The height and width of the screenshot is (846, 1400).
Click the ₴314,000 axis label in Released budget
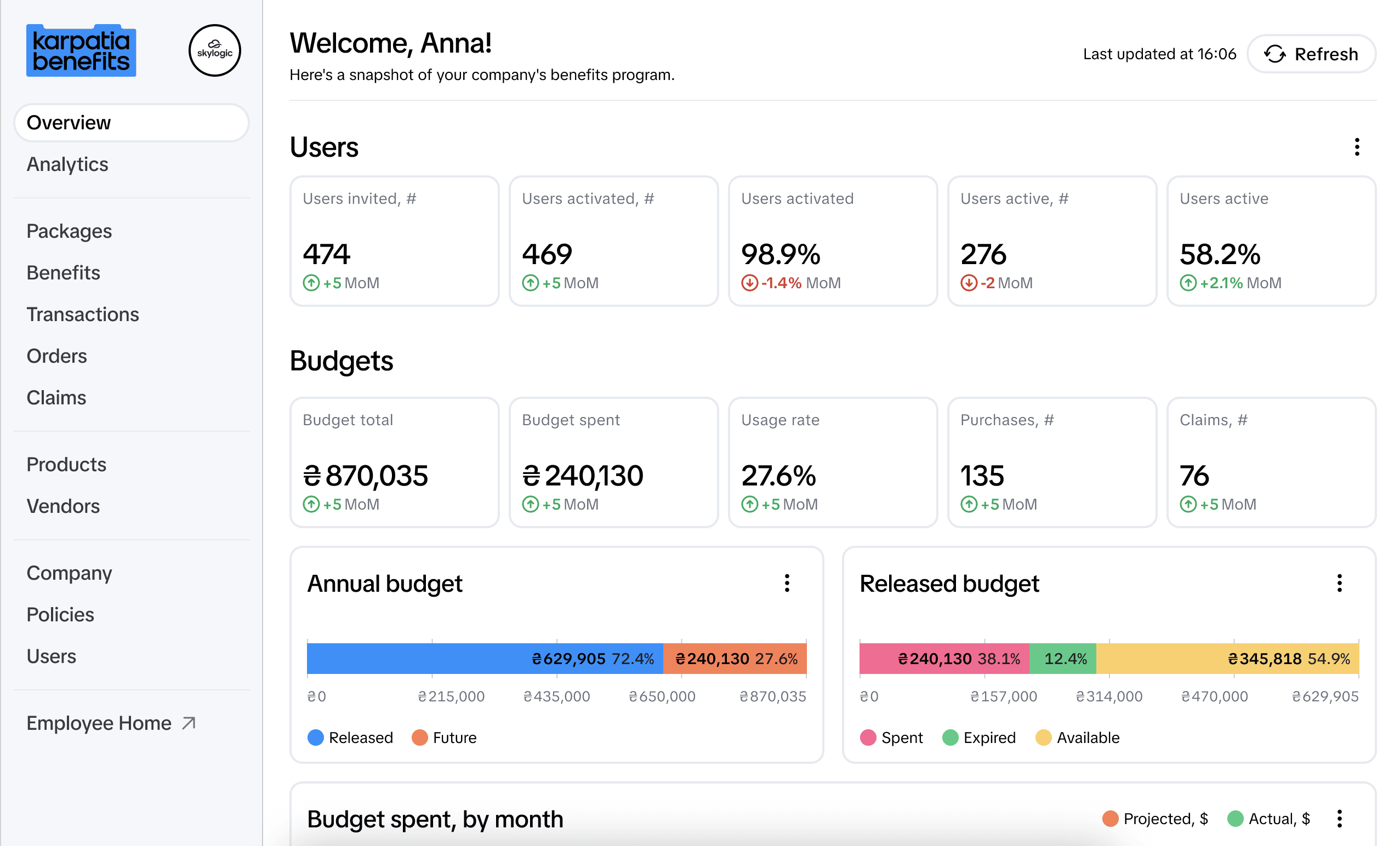[1109, 696]
